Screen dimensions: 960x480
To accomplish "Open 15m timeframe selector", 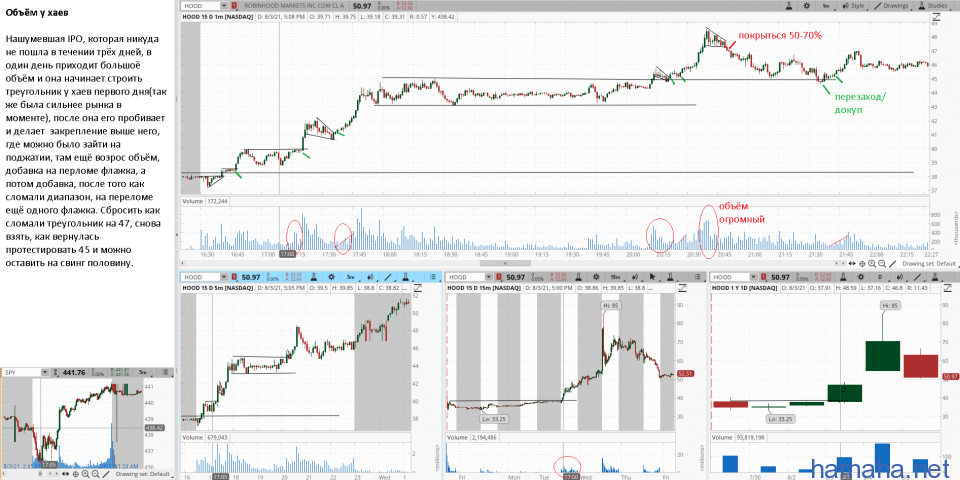I will 616,277.
